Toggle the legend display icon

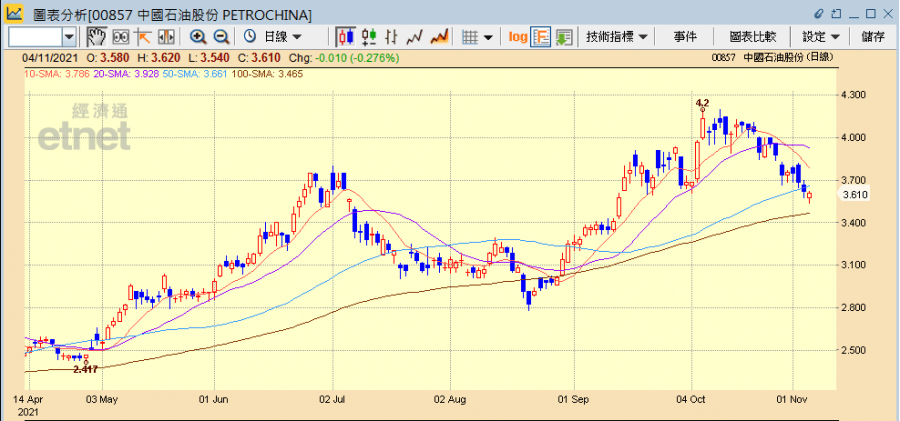pyautogui.click(x=541, y=37)
